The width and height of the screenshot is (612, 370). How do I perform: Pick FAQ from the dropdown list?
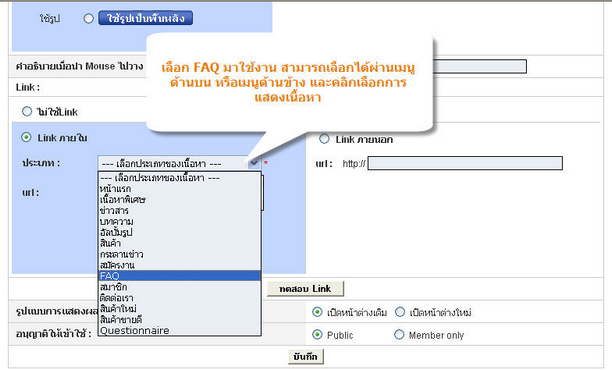(180, 276)
